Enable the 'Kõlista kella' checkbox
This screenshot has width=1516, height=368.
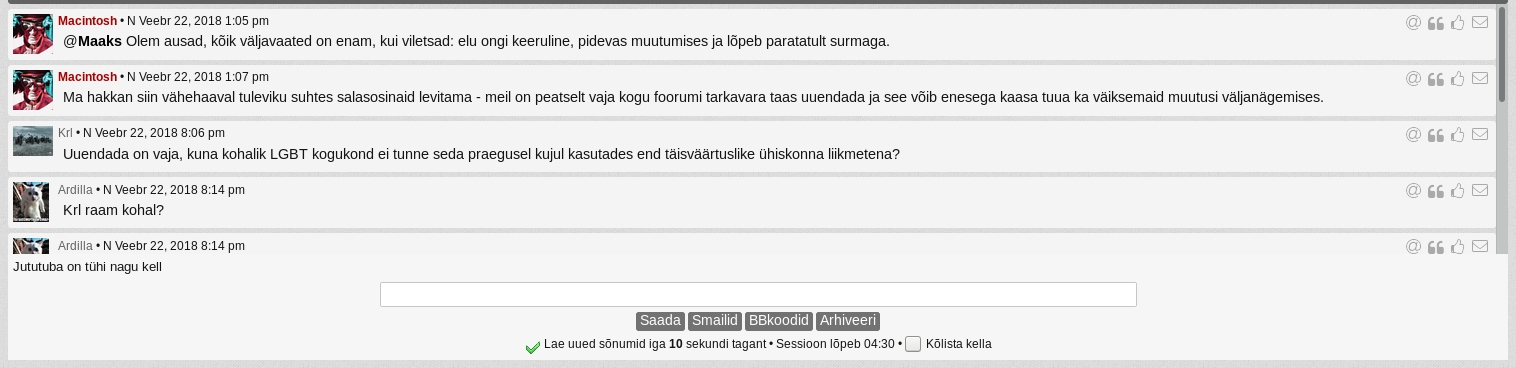pos(913,344)
